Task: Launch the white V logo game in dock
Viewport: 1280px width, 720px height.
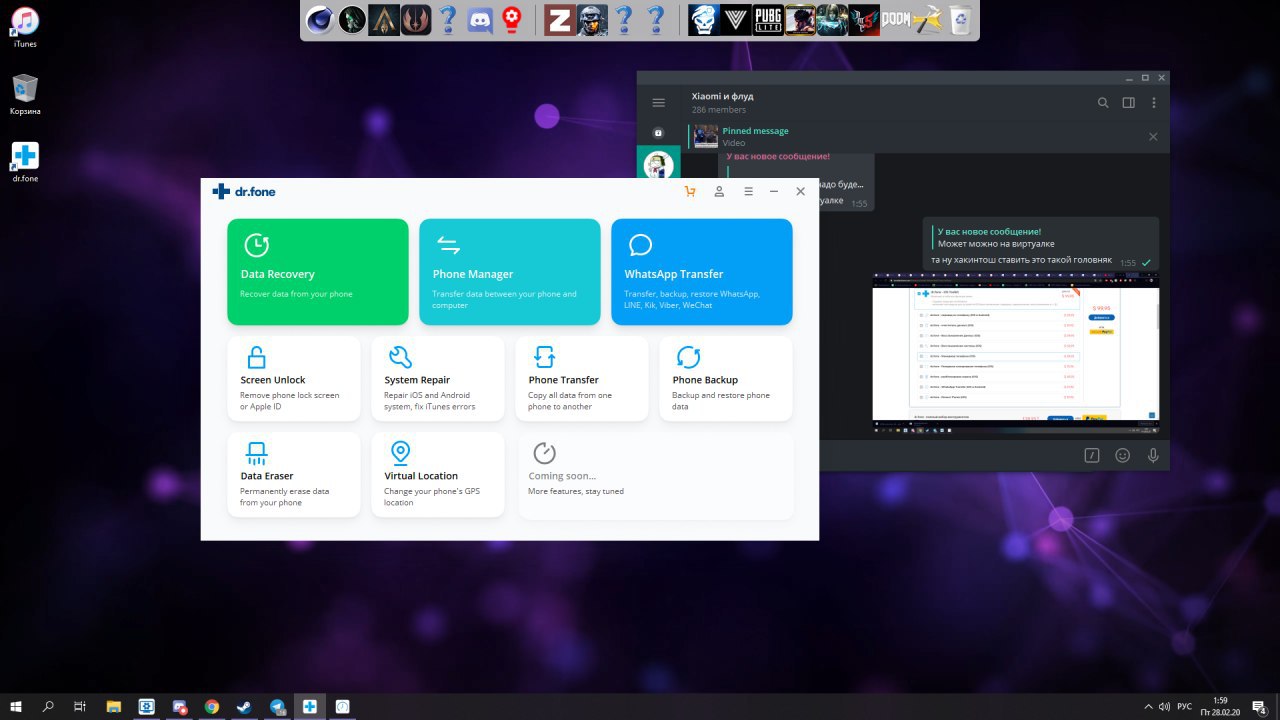Action: click(735, 20)
